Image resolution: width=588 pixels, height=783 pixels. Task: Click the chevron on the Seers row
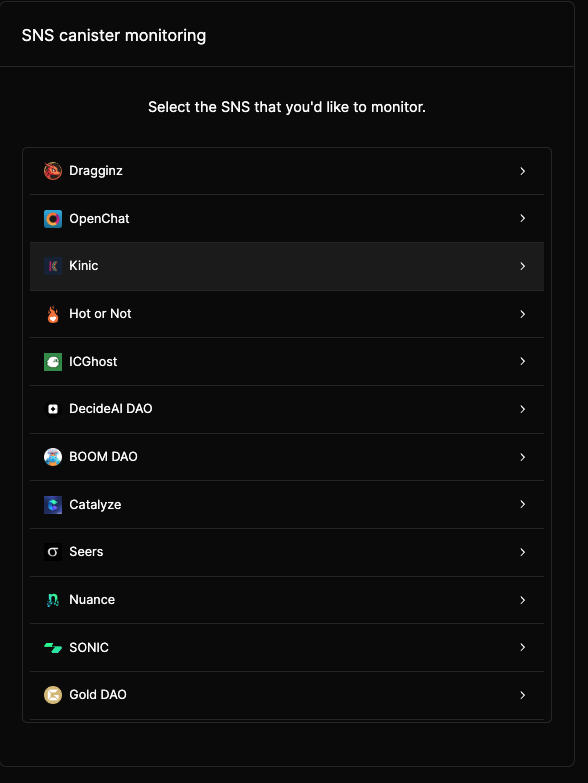(523, 552)
